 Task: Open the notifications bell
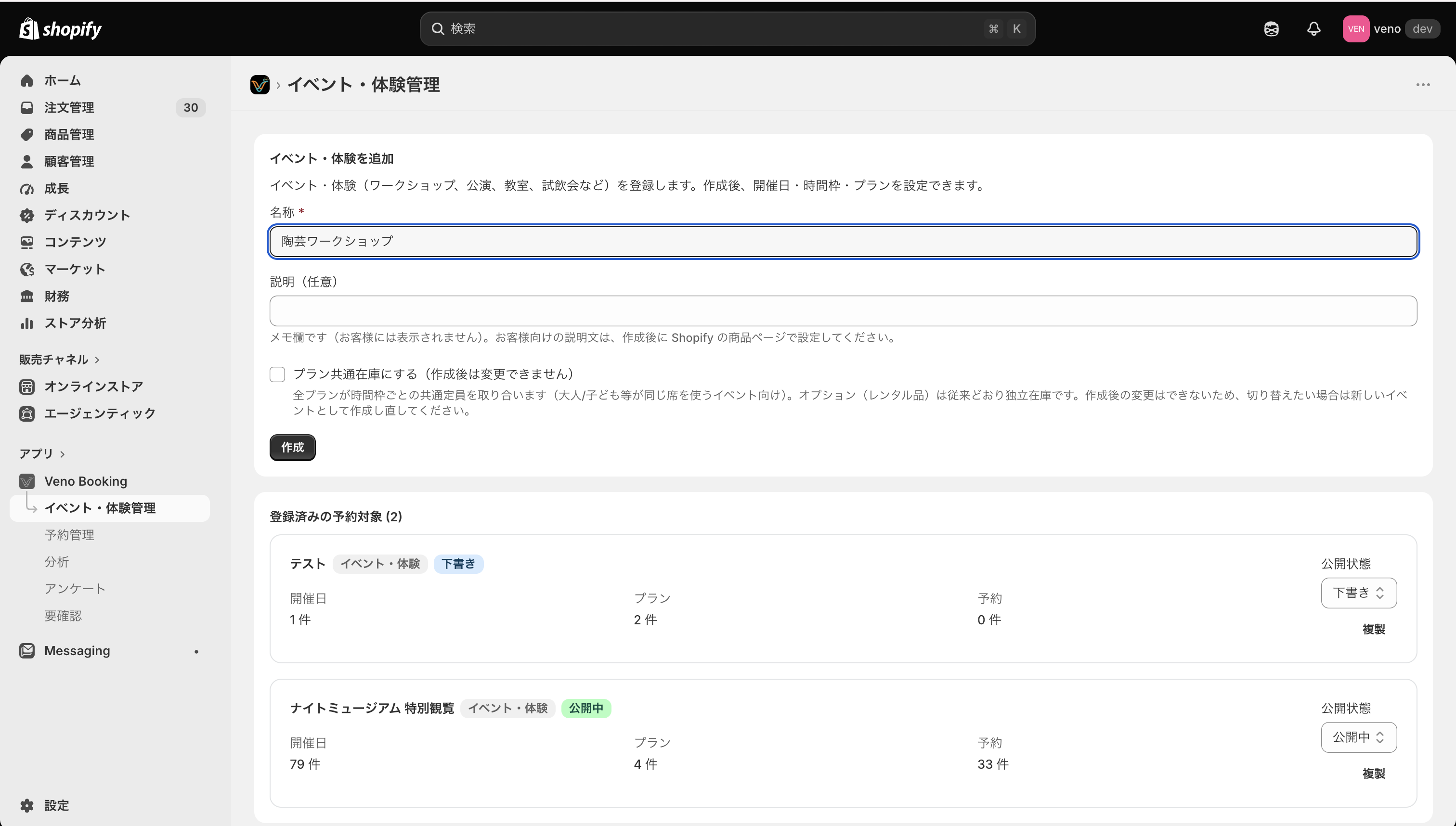[1313, 28]
